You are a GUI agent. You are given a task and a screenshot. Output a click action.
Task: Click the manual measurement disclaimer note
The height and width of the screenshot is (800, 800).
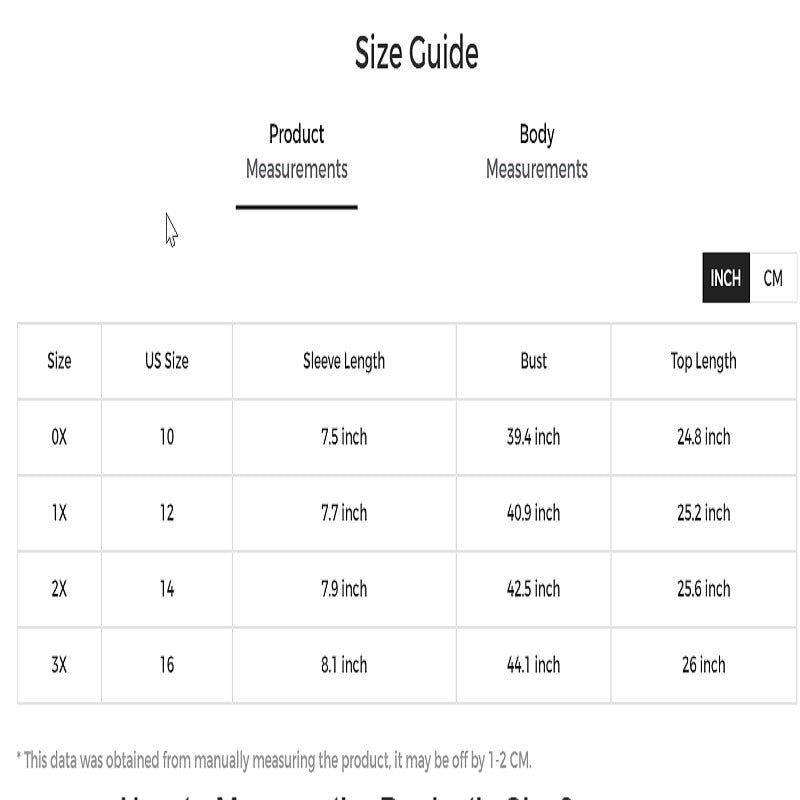coord(274,760)
